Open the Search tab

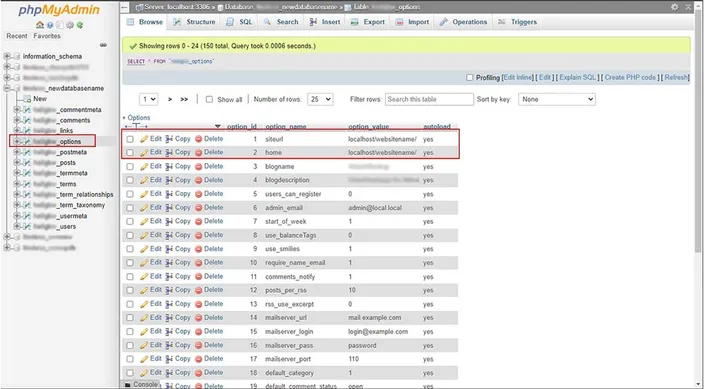coord(282,22)
